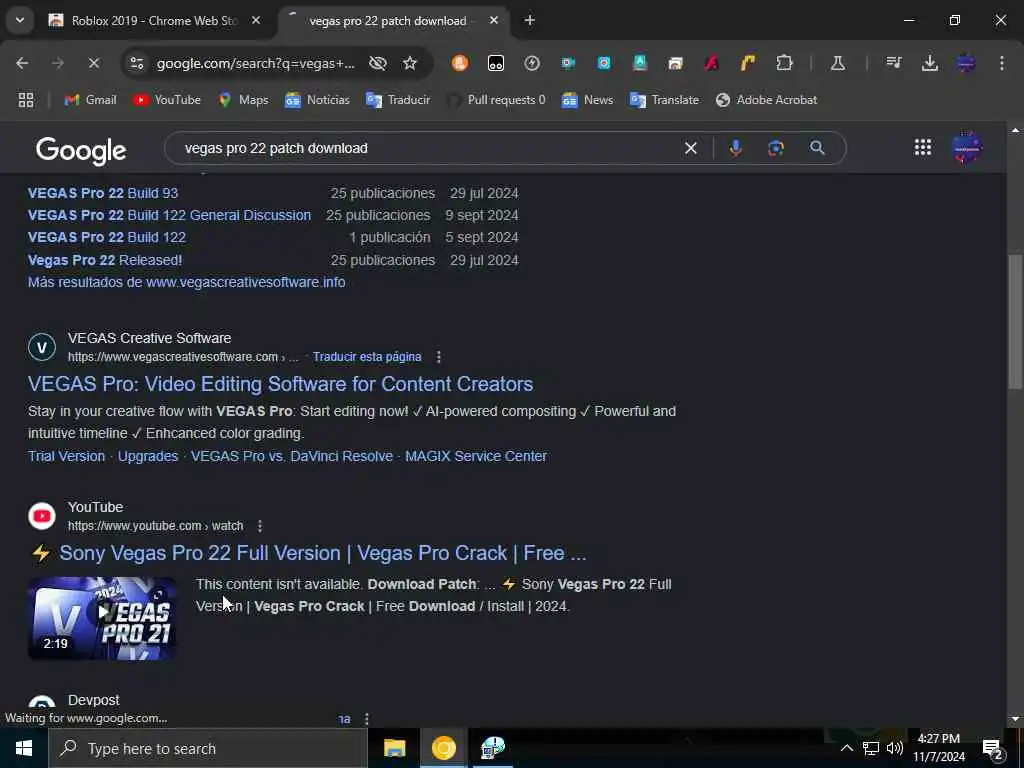The width and height of the screenshot is (1024, 768).
Task: Submit search with magnifying glass icon
Action: pyautogui.click(x=817, y=148)
